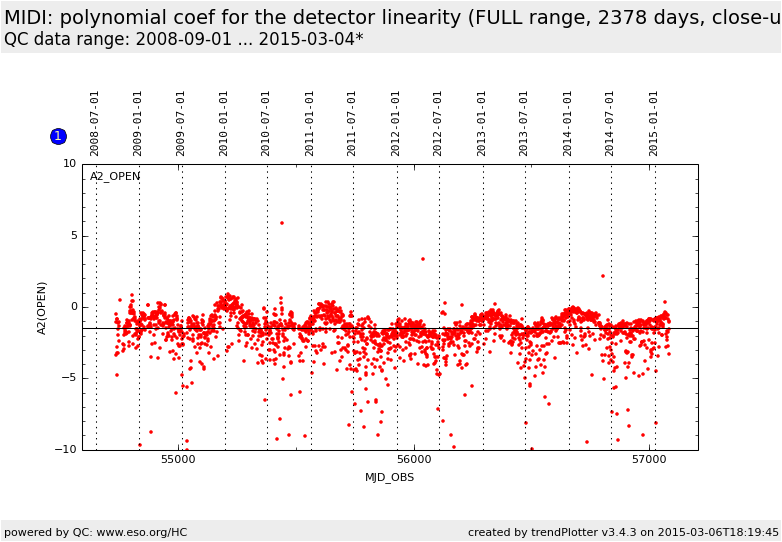Click the y-axis tick label −10

pyautogui.click(x=66, y=450)
